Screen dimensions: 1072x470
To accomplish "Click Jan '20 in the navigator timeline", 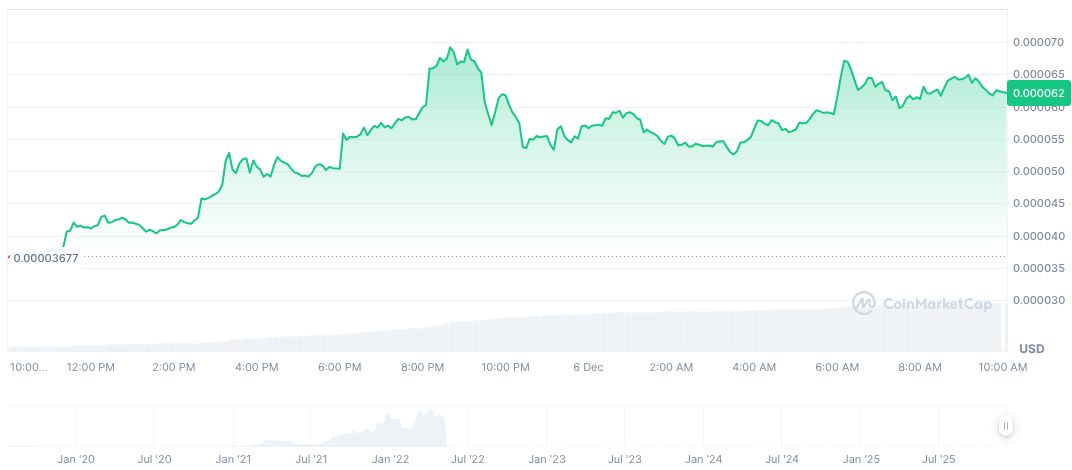I will coord(76,459).
